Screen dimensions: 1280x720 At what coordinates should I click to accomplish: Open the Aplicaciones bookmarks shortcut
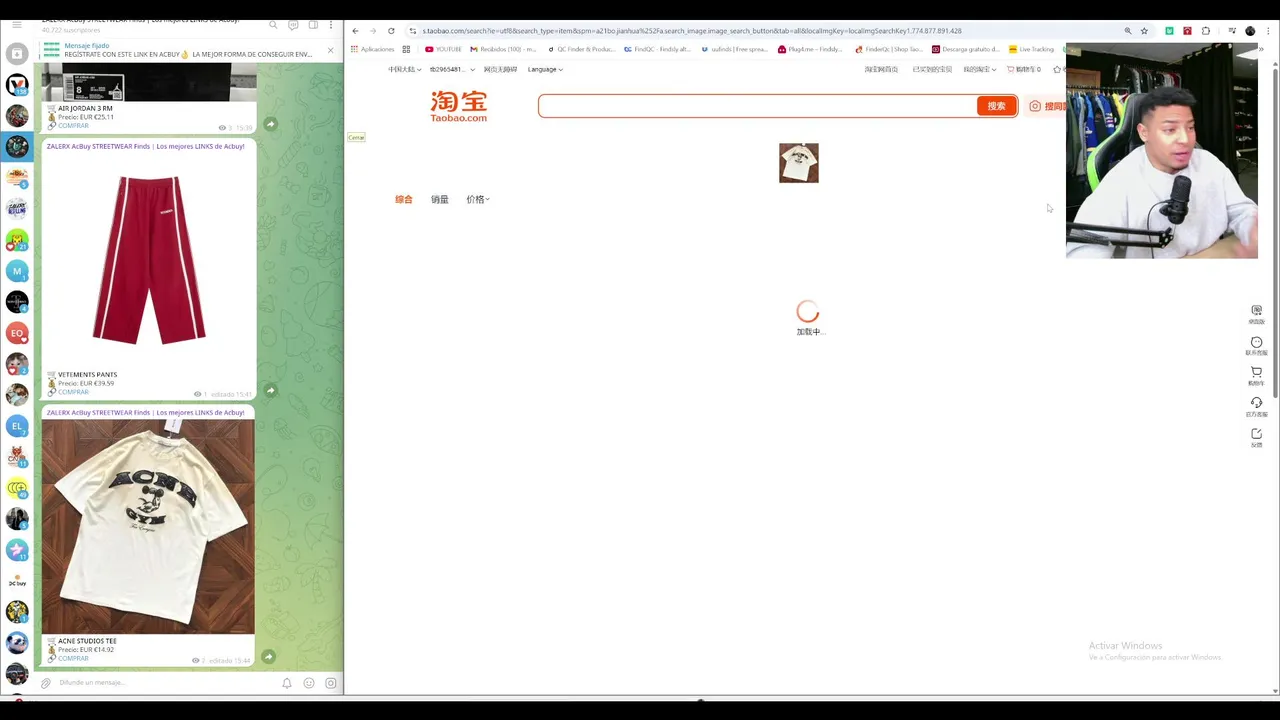[x=372, y=49]
